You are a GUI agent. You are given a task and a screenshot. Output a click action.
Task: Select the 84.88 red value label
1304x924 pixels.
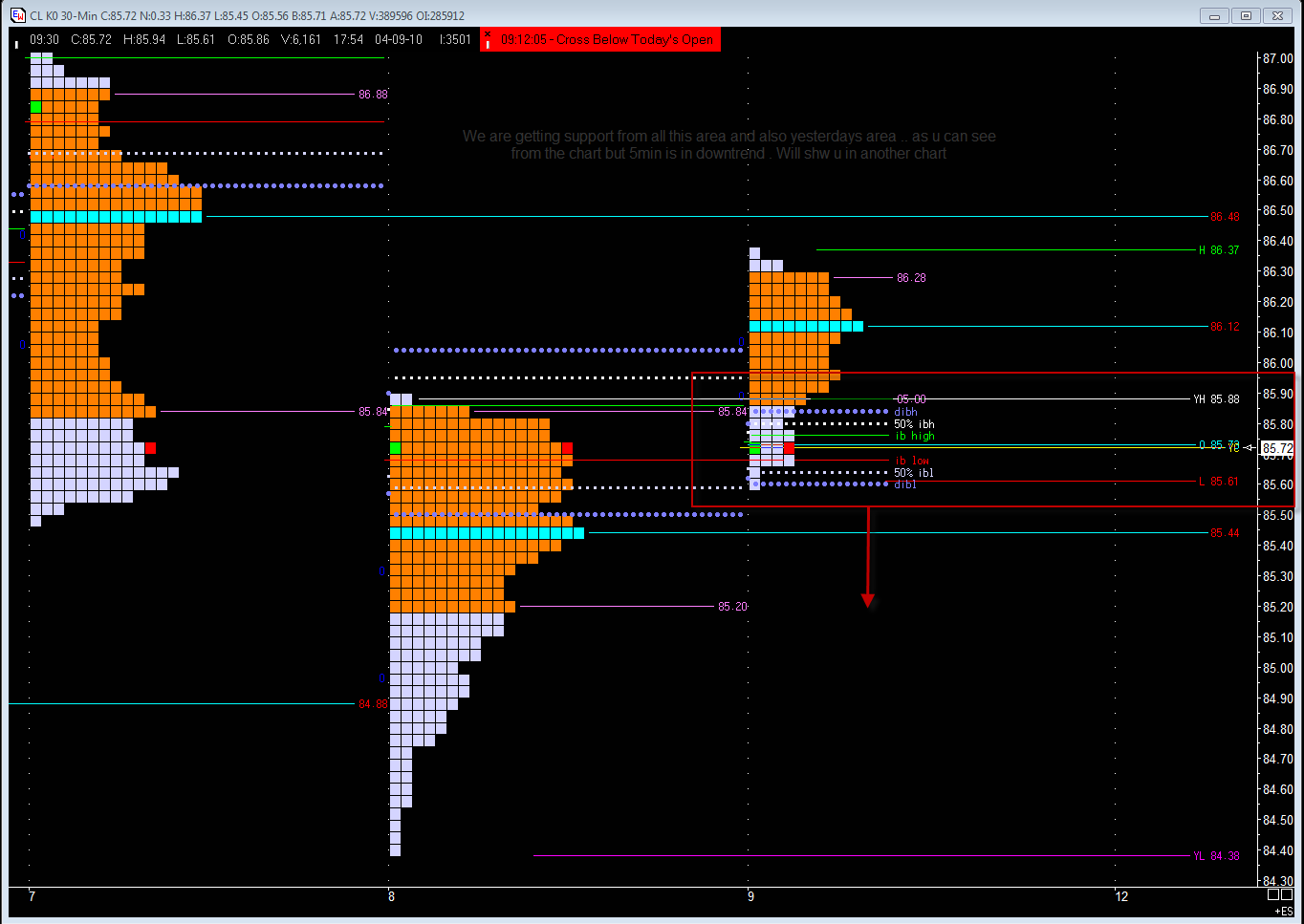(373, 704)
